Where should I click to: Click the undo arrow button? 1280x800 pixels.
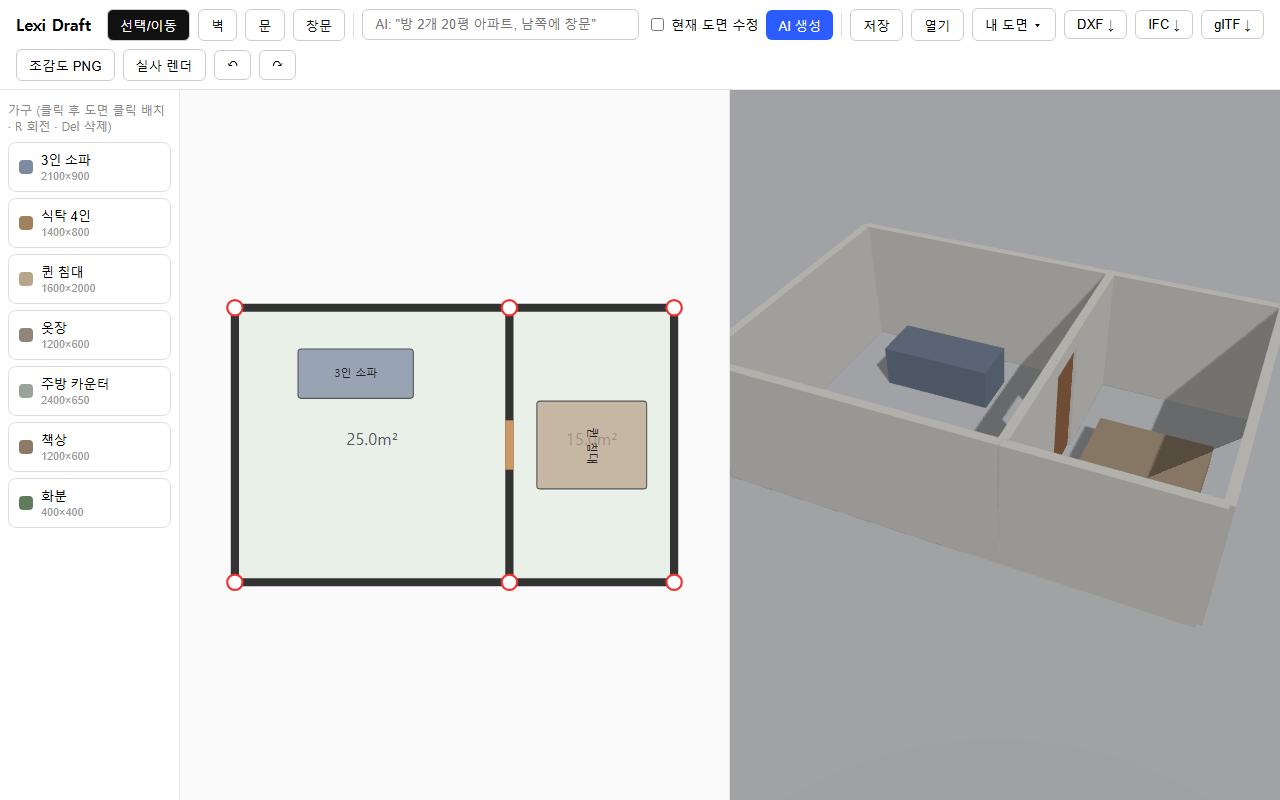232,65
